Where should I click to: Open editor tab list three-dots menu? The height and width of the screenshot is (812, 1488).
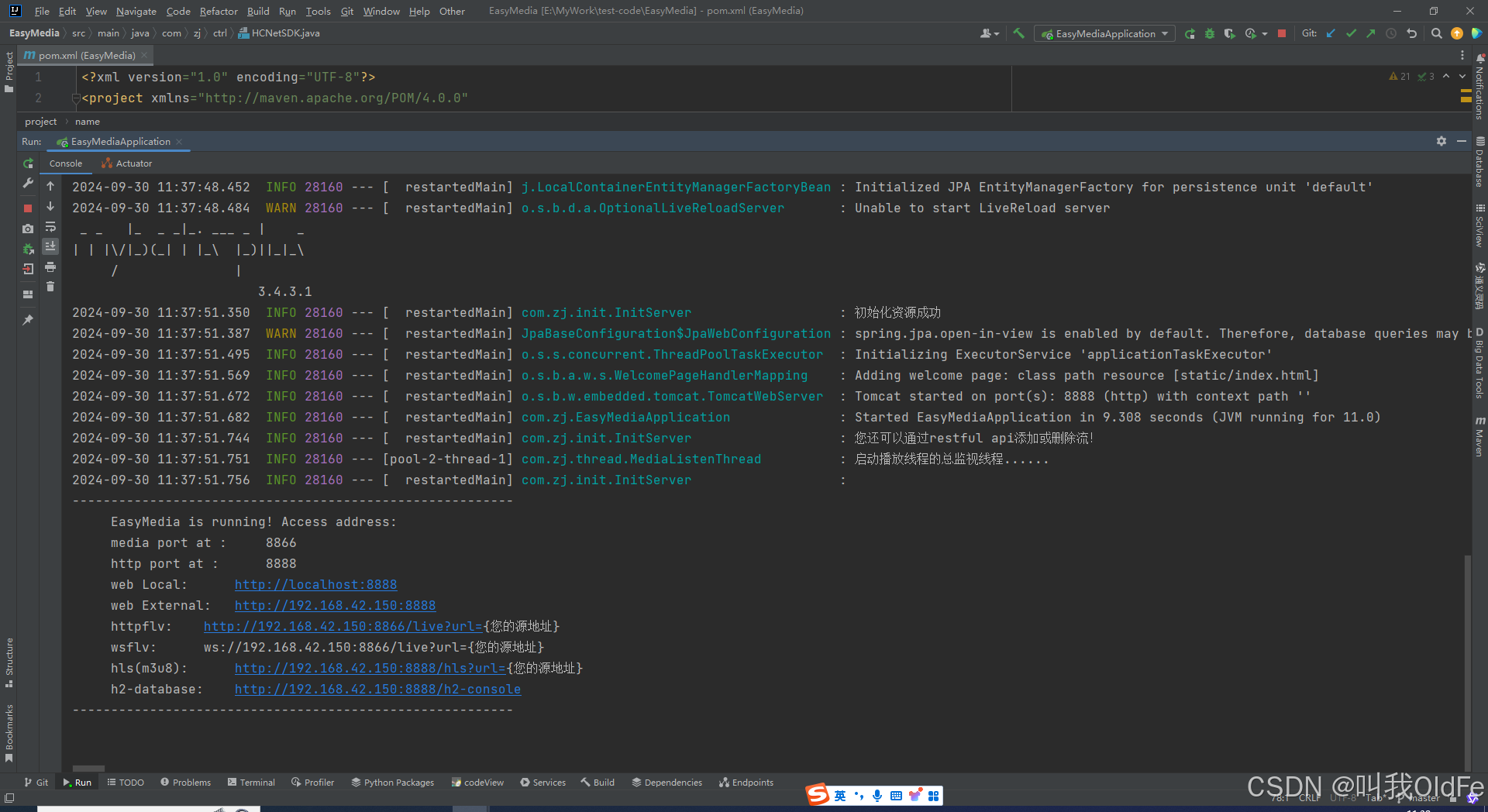point(1462,55)
